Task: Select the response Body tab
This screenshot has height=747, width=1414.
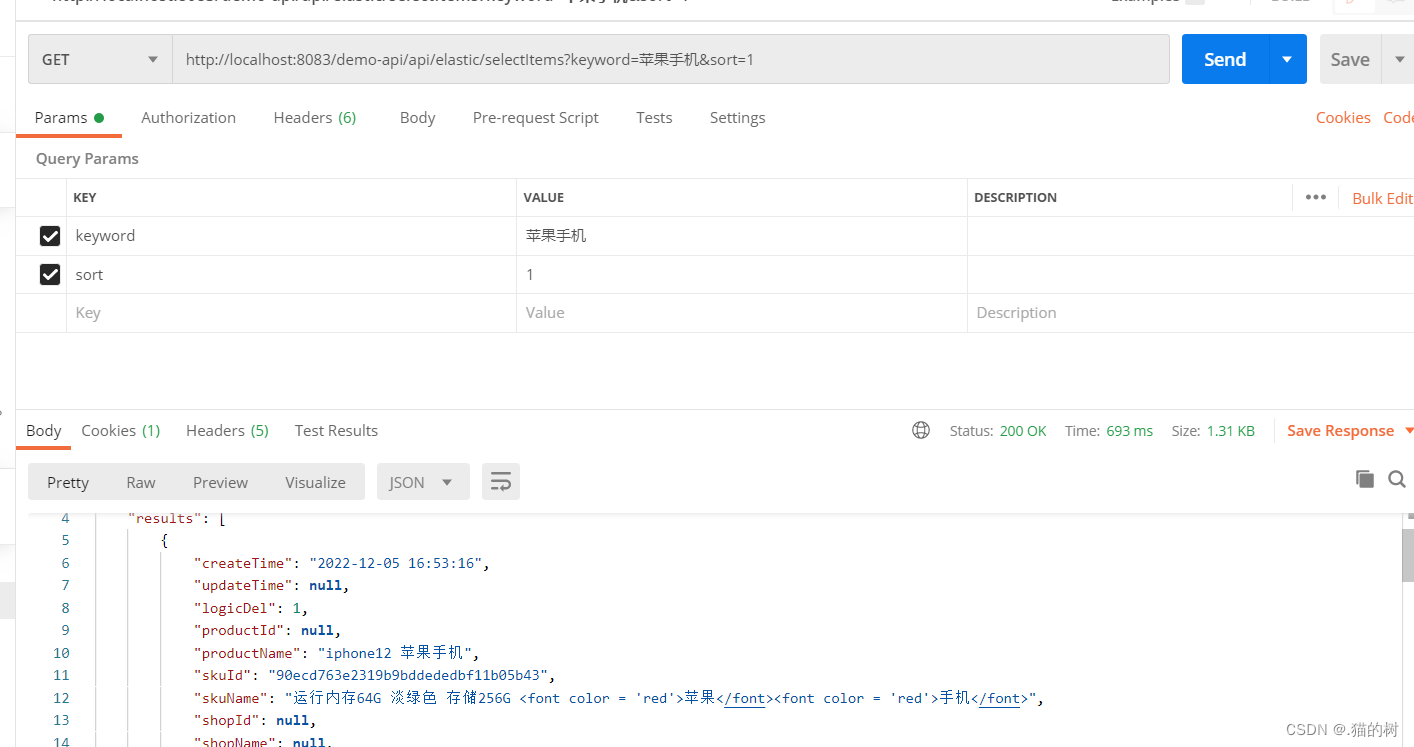Action: pyautogui.click(x=44, y=430)
